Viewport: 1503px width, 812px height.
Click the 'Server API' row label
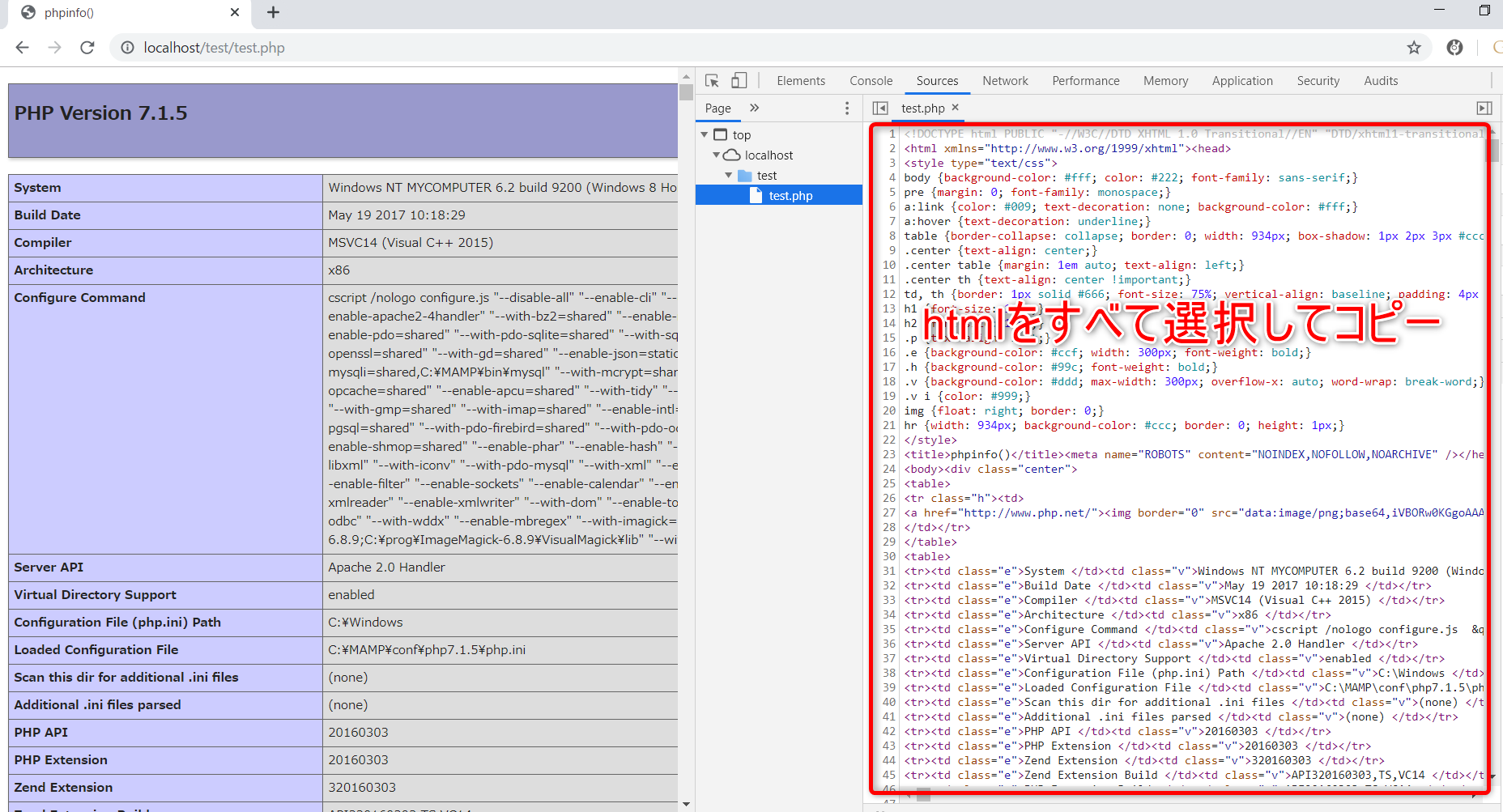(x=49, y=568)
